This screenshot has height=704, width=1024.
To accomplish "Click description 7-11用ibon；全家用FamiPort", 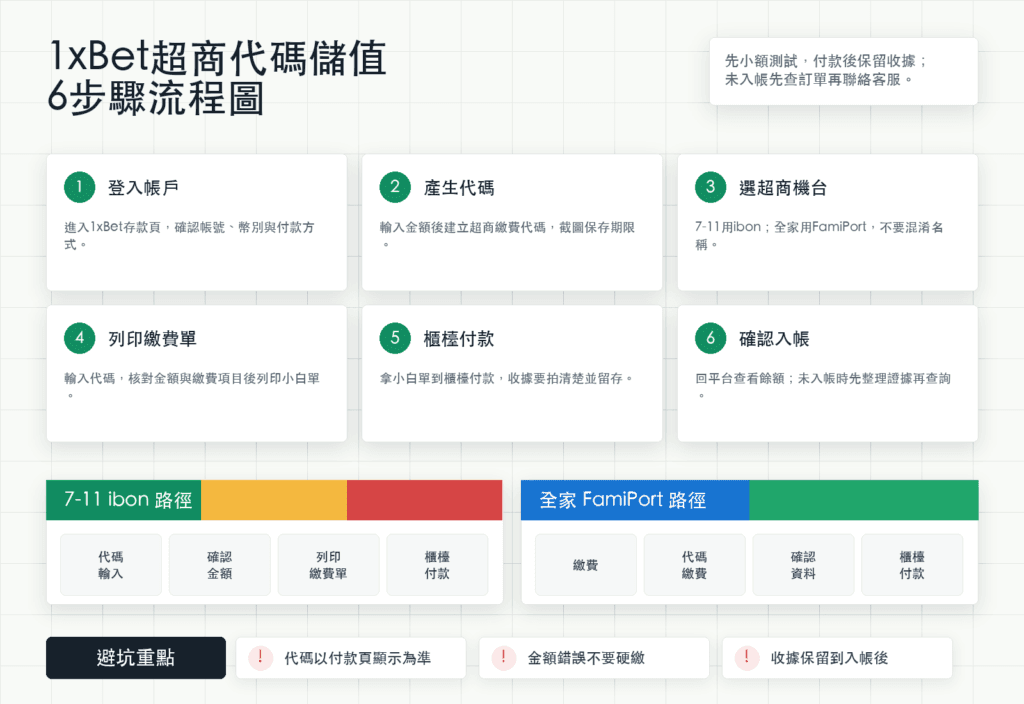I will click(819, 236).
